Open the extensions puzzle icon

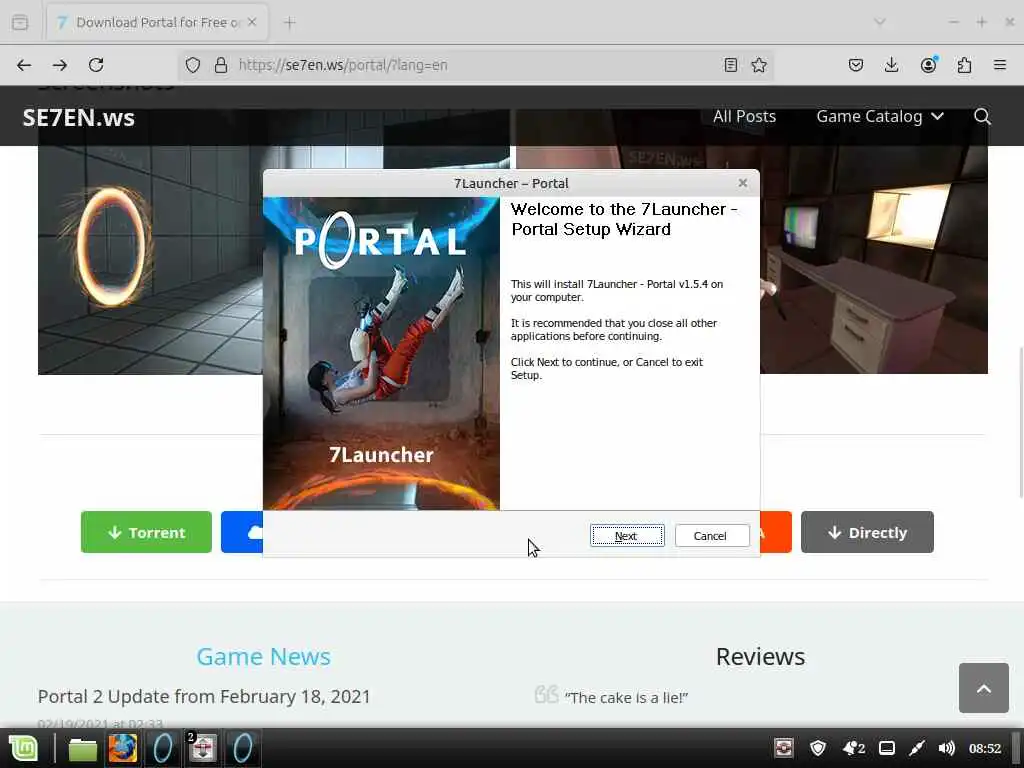[x=964, y=65]
